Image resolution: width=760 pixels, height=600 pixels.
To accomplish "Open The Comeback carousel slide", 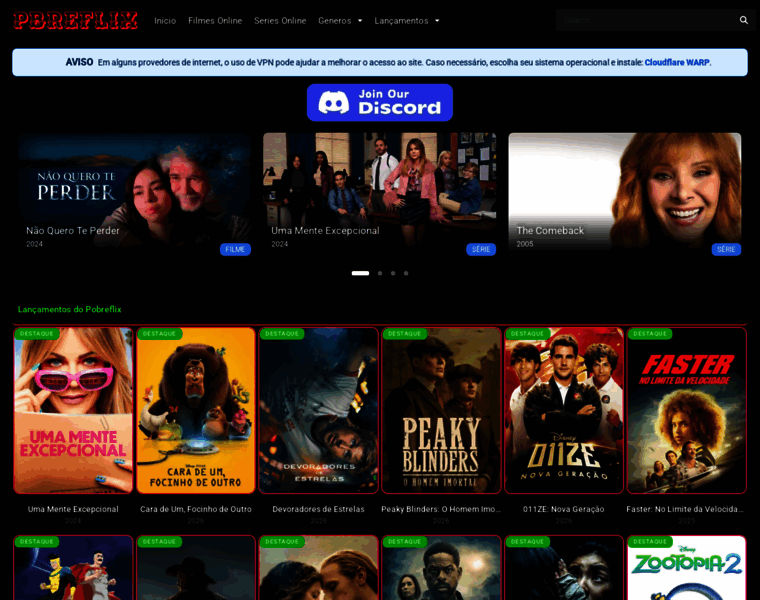I will [624, 190].
